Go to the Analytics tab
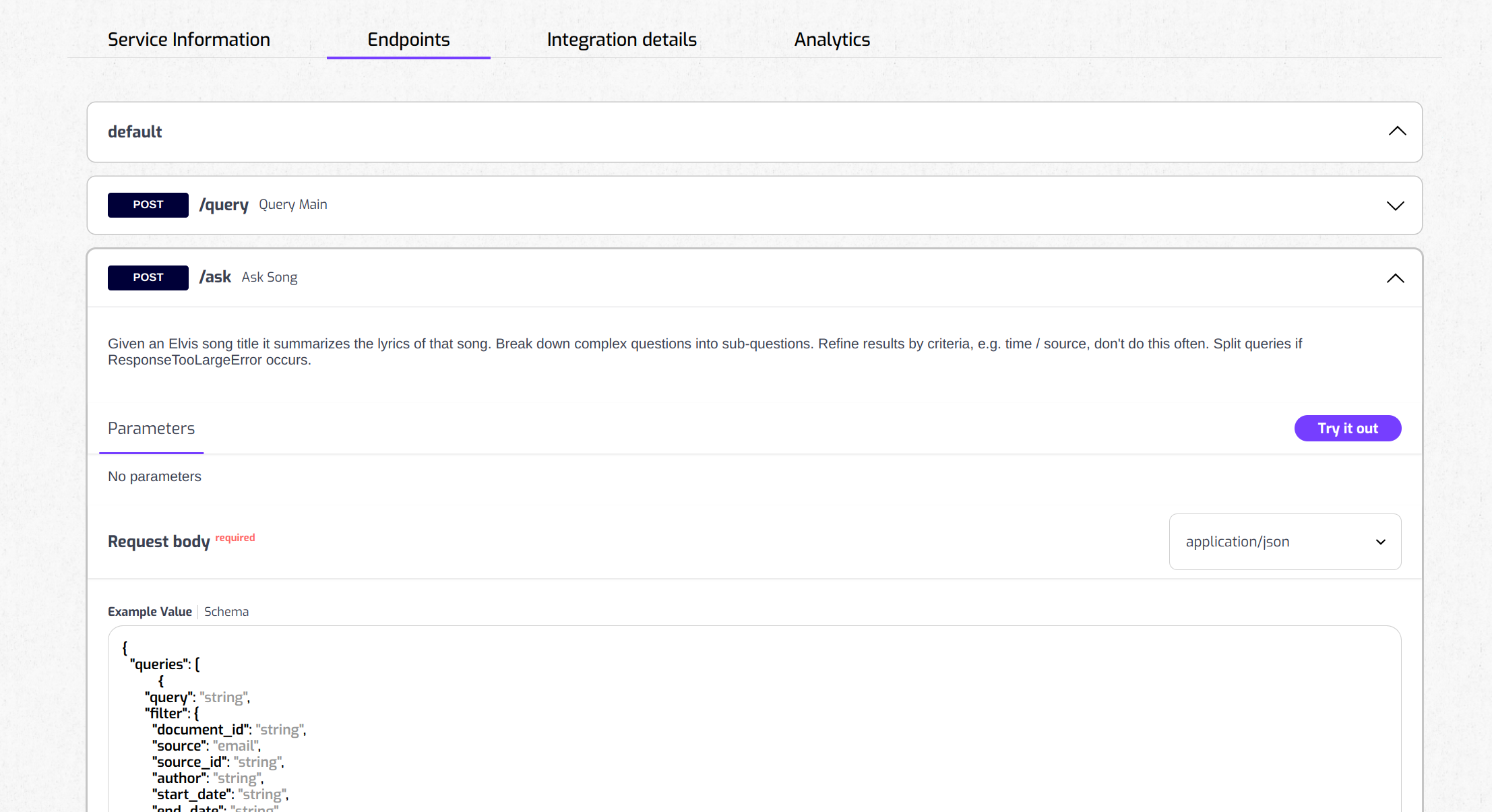Screen dimensions: 1492x812 click(832, 40)
